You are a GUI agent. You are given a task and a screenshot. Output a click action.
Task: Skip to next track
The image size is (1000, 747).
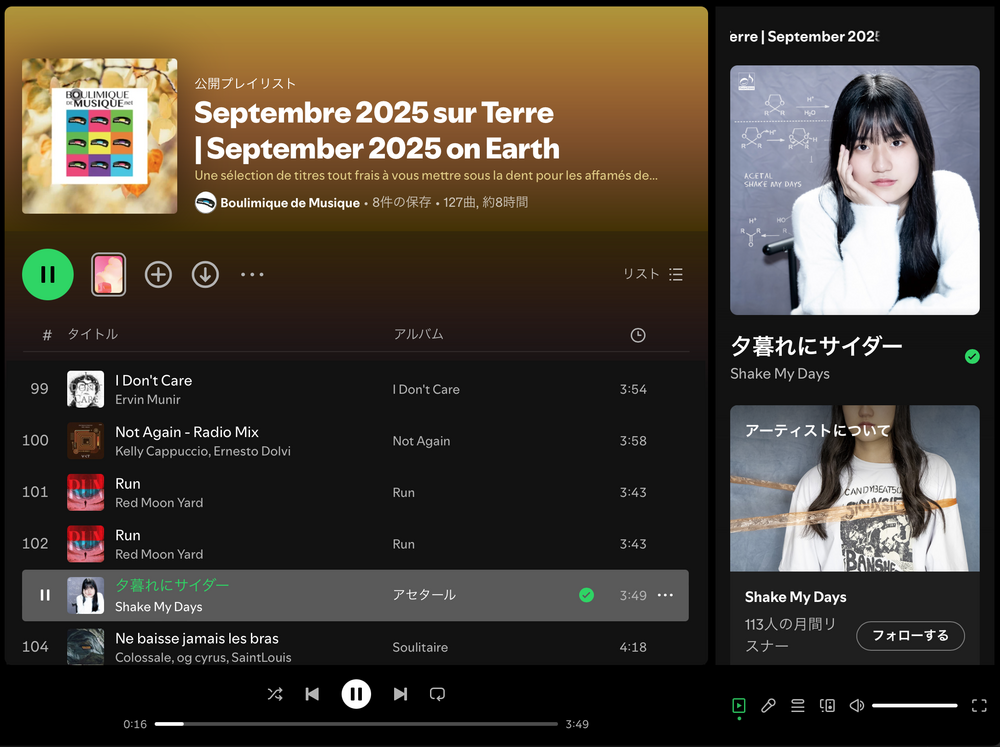(400, 694)
